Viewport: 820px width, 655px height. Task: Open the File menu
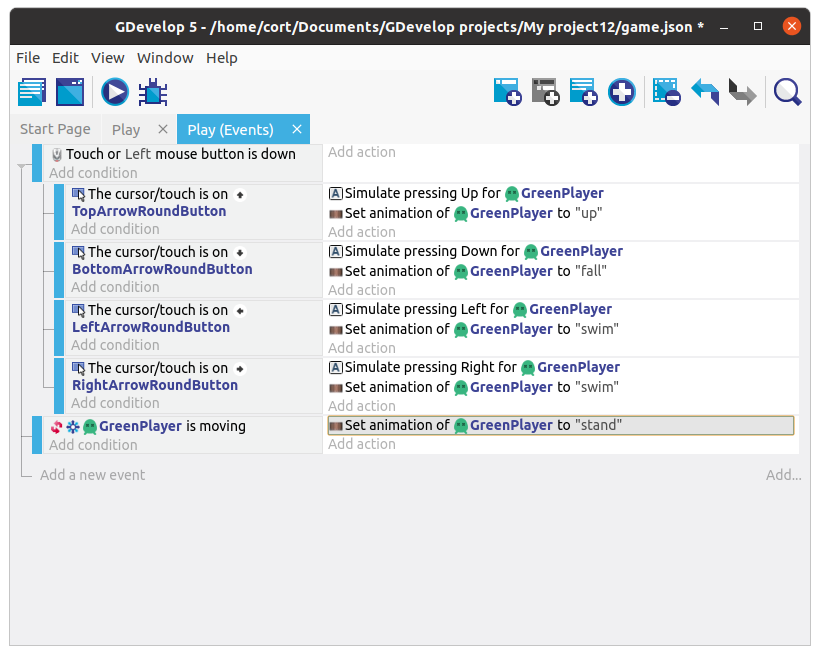click(x=28, y=58)
